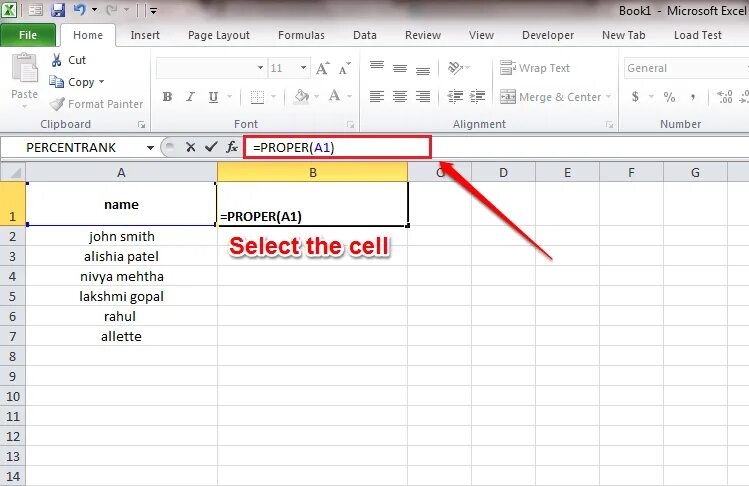Screen dimensions: 749x486
Task: Toggle Italic formatting
Action: 191,97
